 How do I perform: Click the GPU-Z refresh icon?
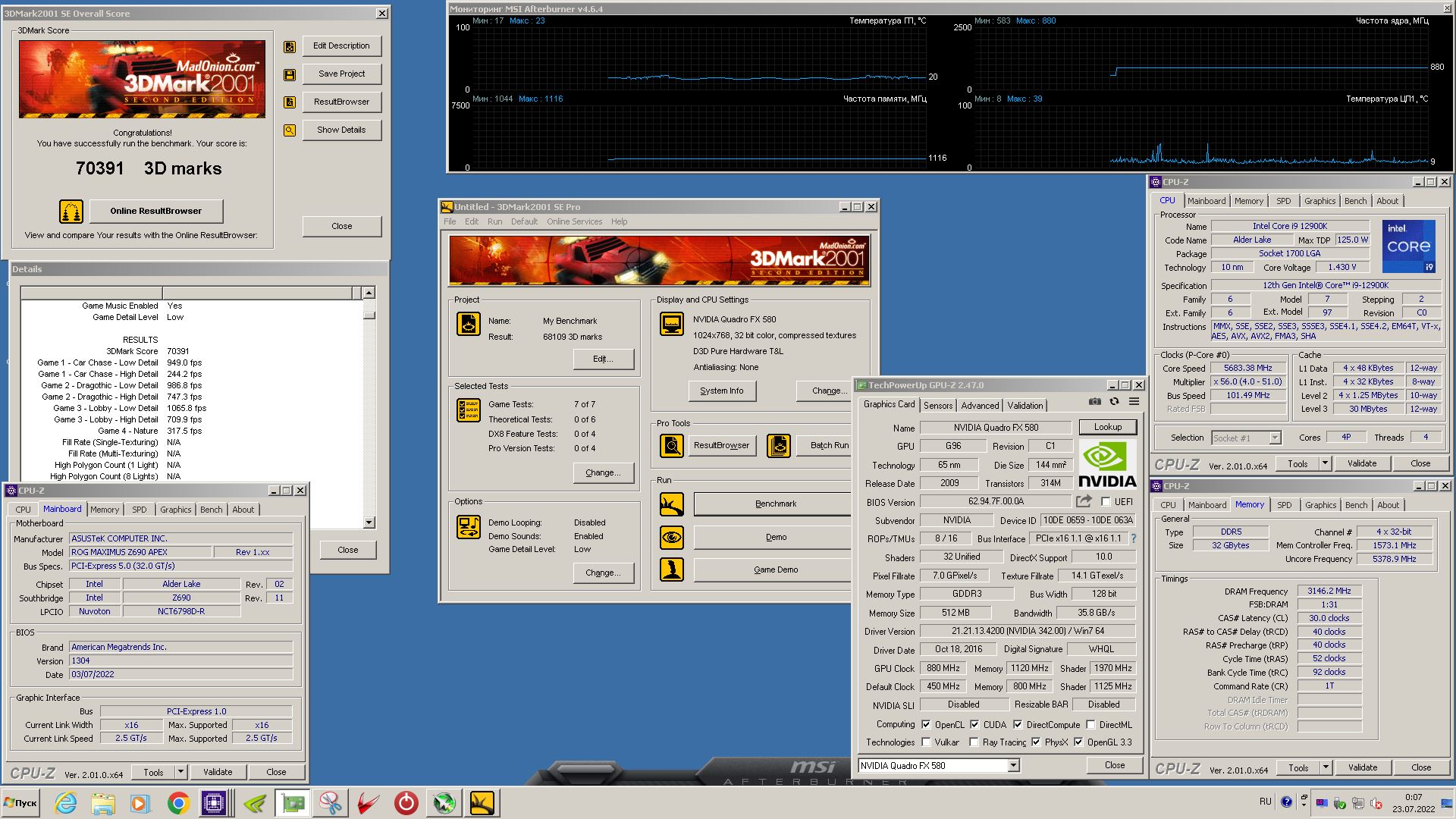click(1114, 402)
